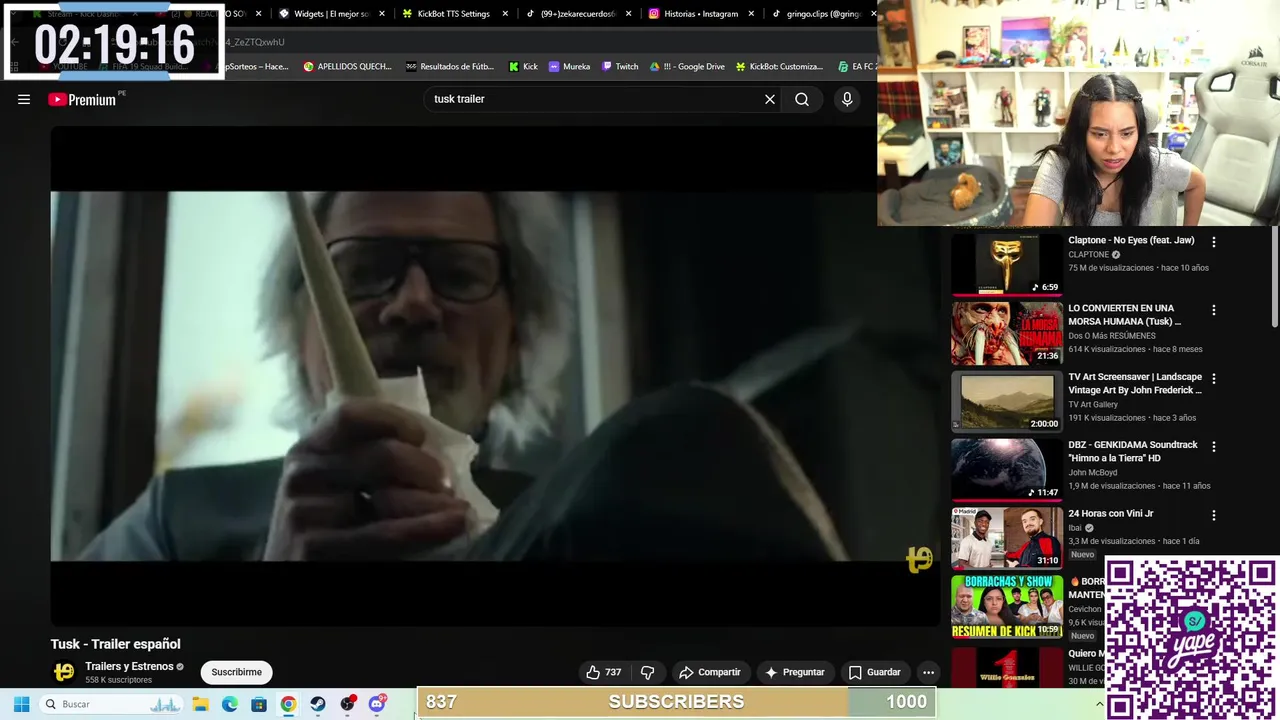This screenshot has width=1280, height=720.
Task: Dislike the Tusk trailer video
Action: pos(647,672)
